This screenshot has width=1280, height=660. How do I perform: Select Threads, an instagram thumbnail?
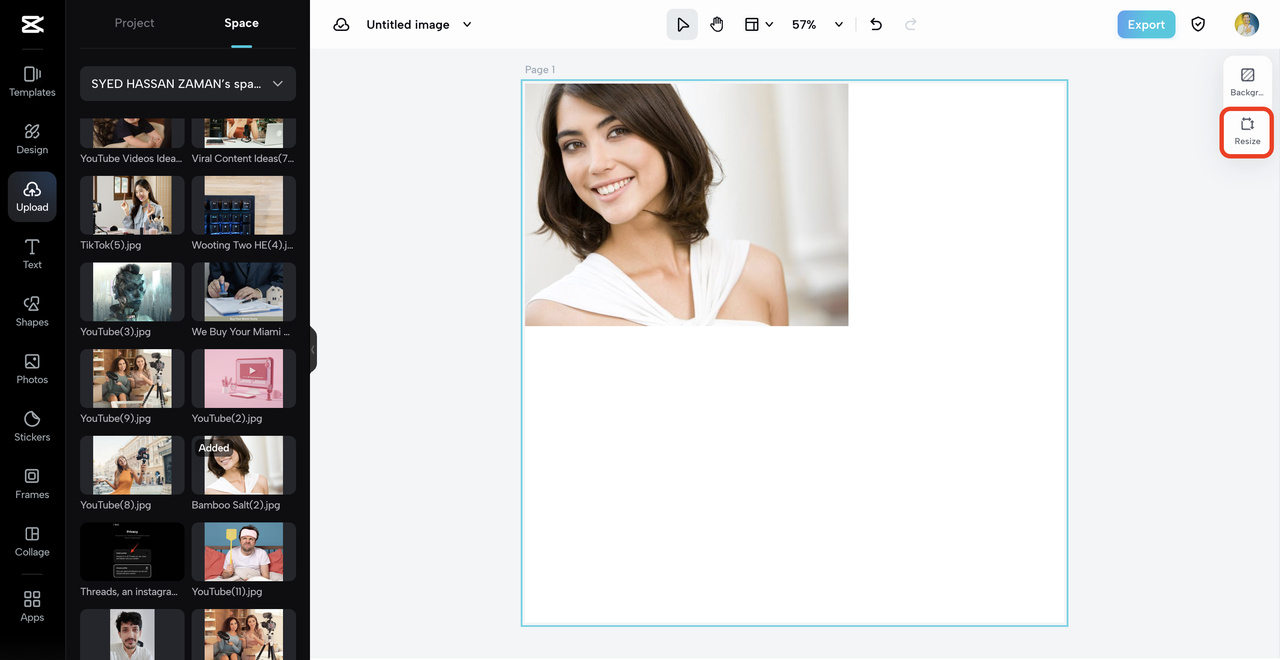(x=132, y=552)
